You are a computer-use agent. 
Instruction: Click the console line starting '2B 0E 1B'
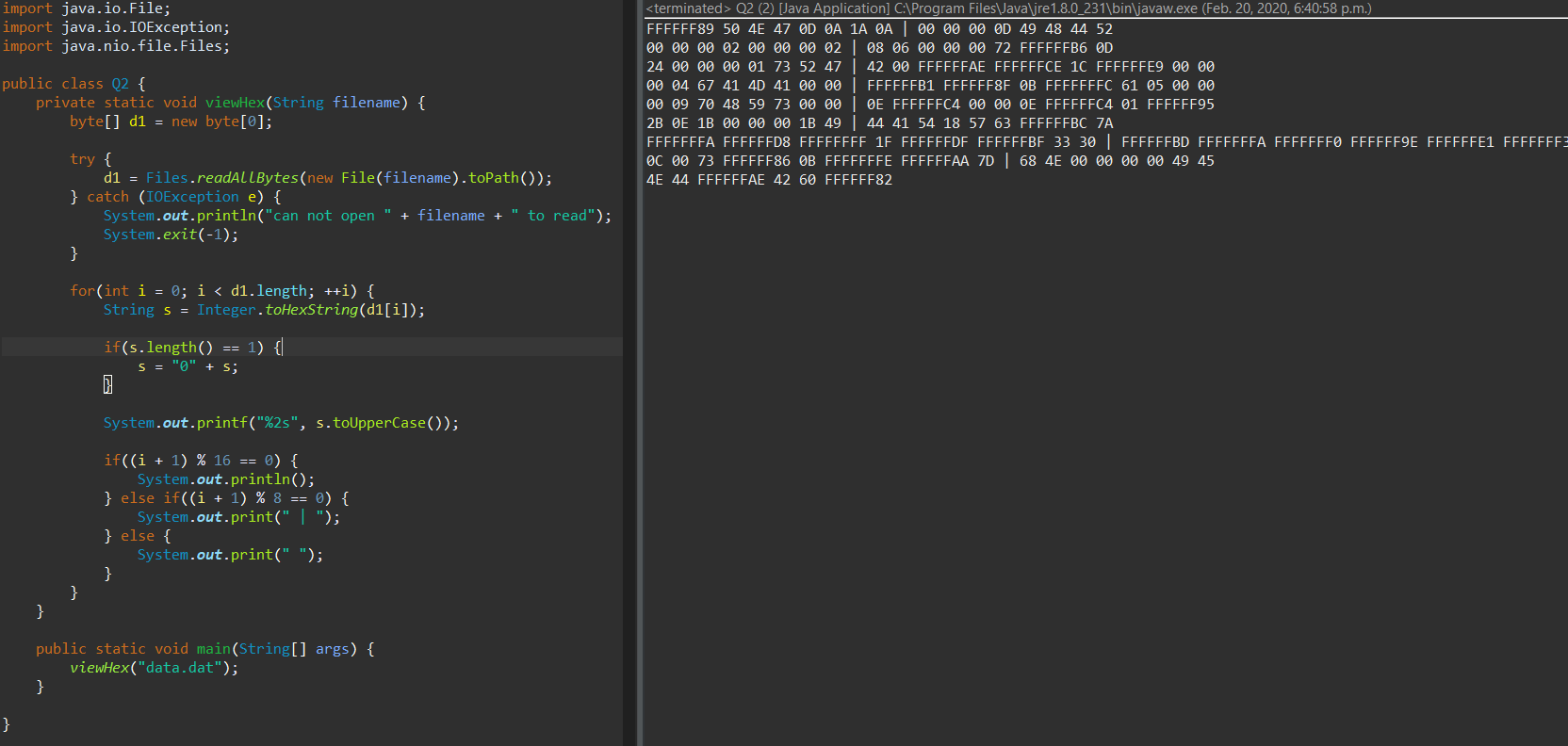coord(879,123)
